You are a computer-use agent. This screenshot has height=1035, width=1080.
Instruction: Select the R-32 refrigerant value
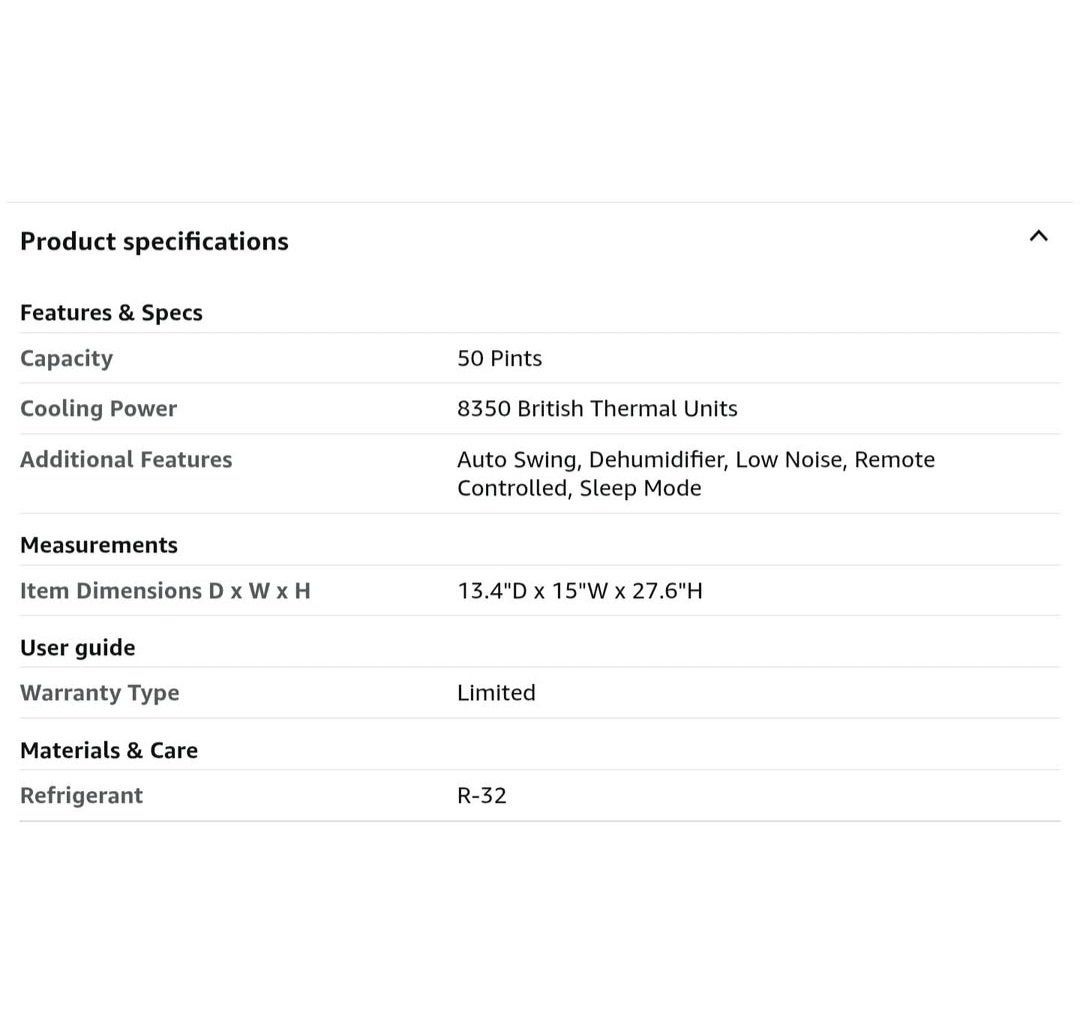tap(481, 796)
